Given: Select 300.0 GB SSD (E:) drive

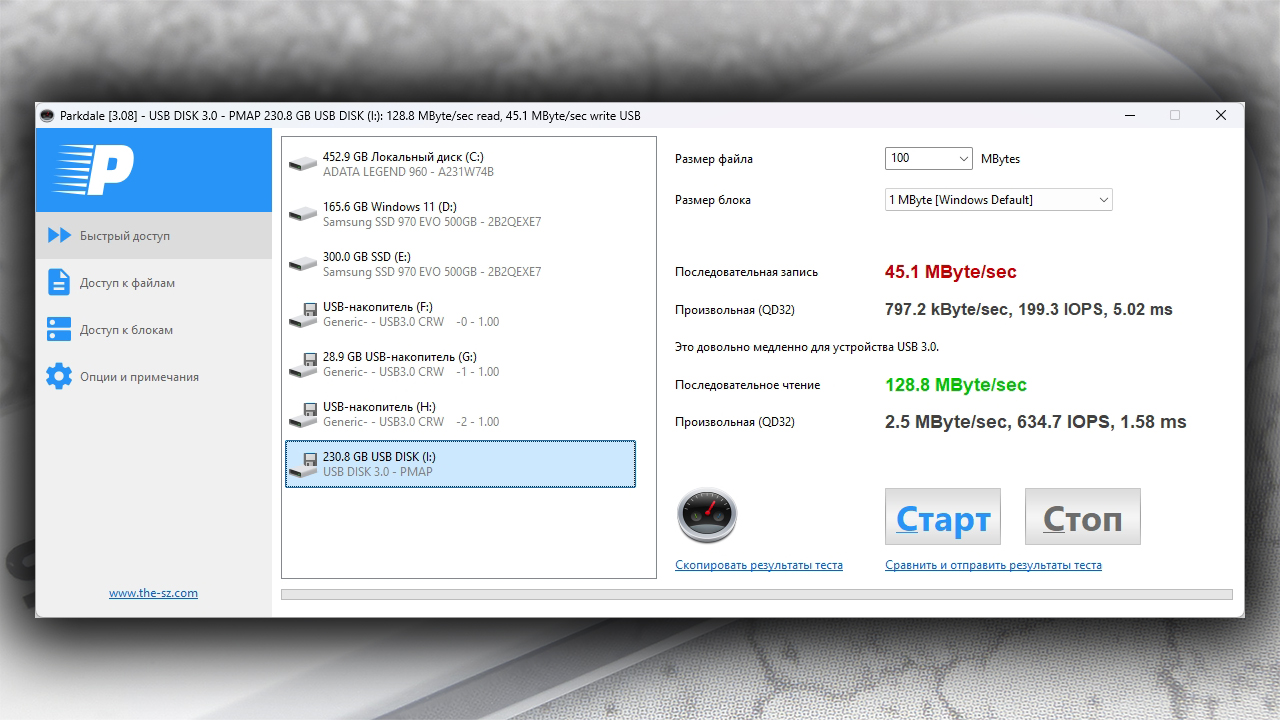Looking at the screenshot, I should tap(460, 264).
